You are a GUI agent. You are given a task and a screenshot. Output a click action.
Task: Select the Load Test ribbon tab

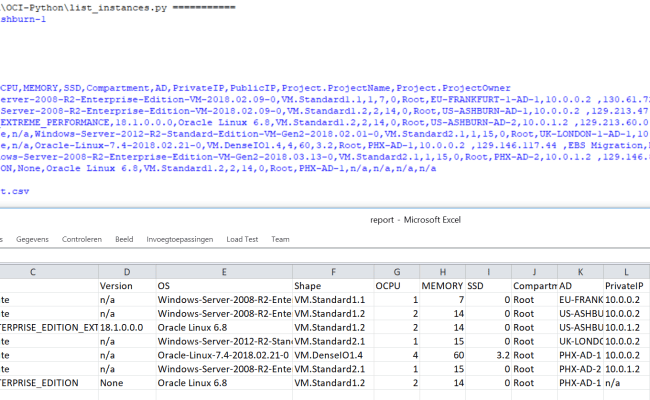242,239
